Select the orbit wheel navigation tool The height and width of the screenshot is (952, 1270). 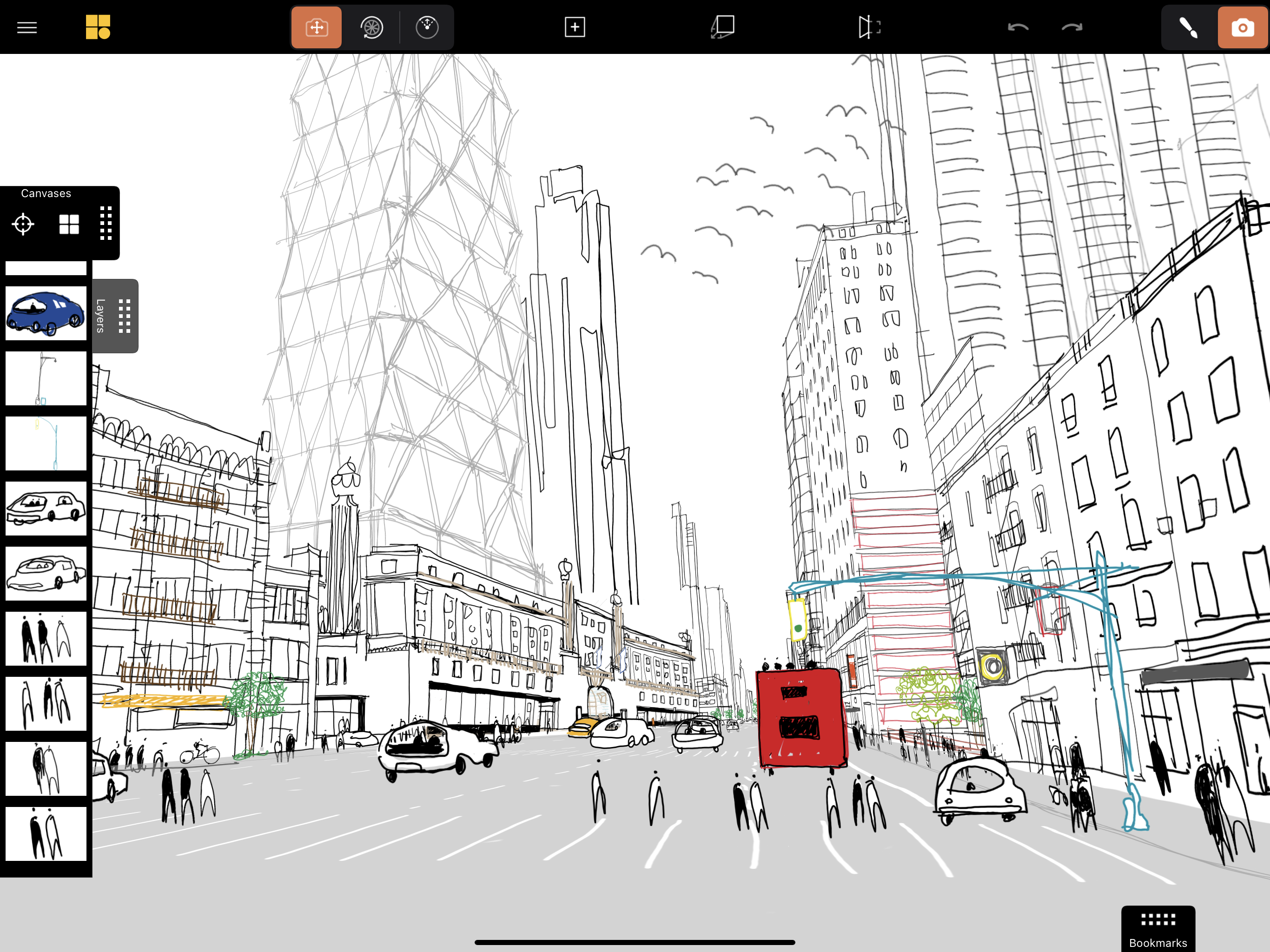point(371,27)
